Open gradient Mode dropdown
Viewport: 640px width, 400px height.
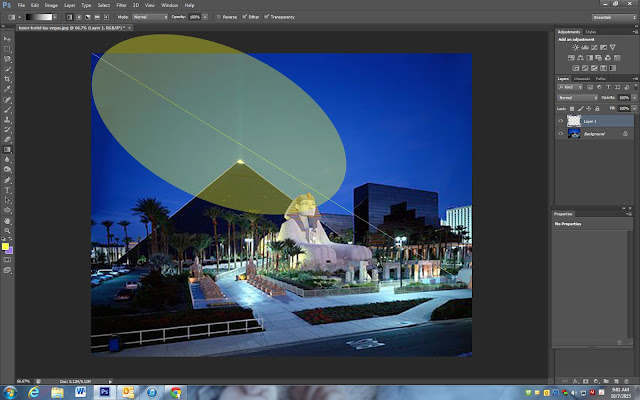point(150,17)
